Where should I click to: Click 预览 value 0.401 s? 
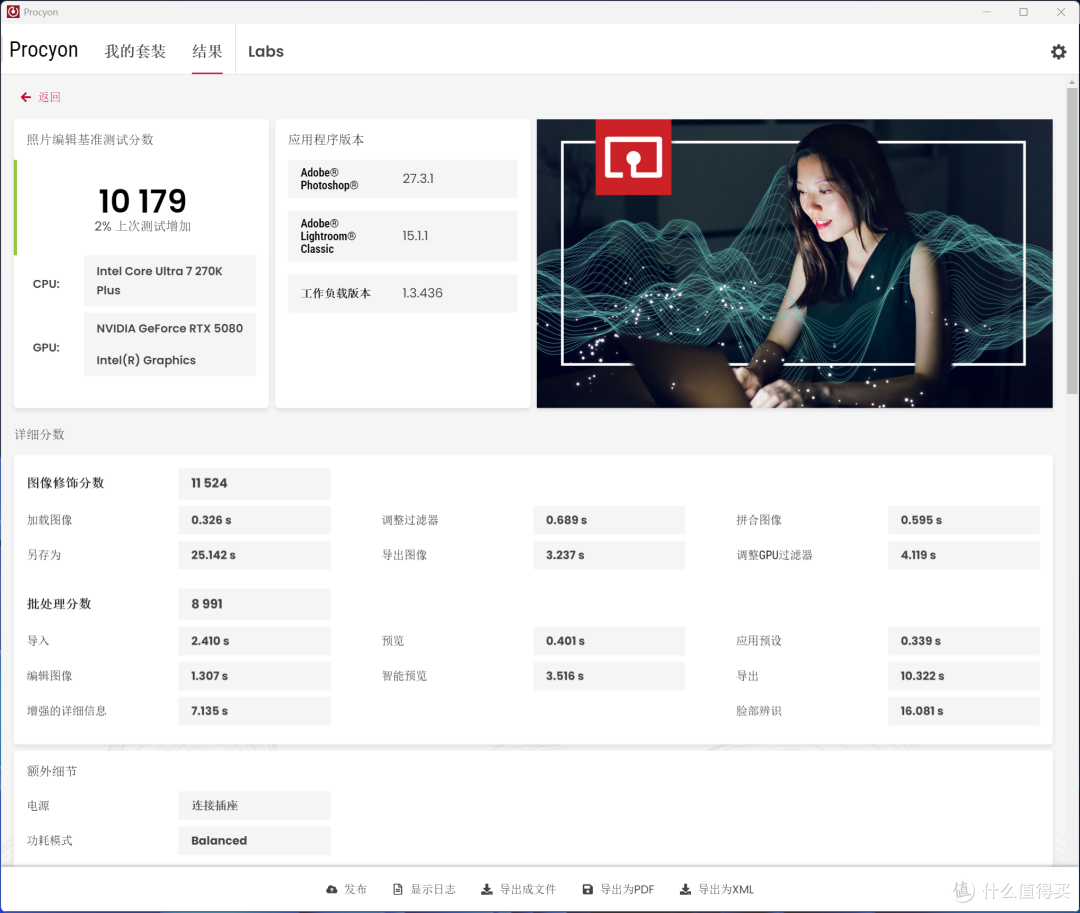609,641
